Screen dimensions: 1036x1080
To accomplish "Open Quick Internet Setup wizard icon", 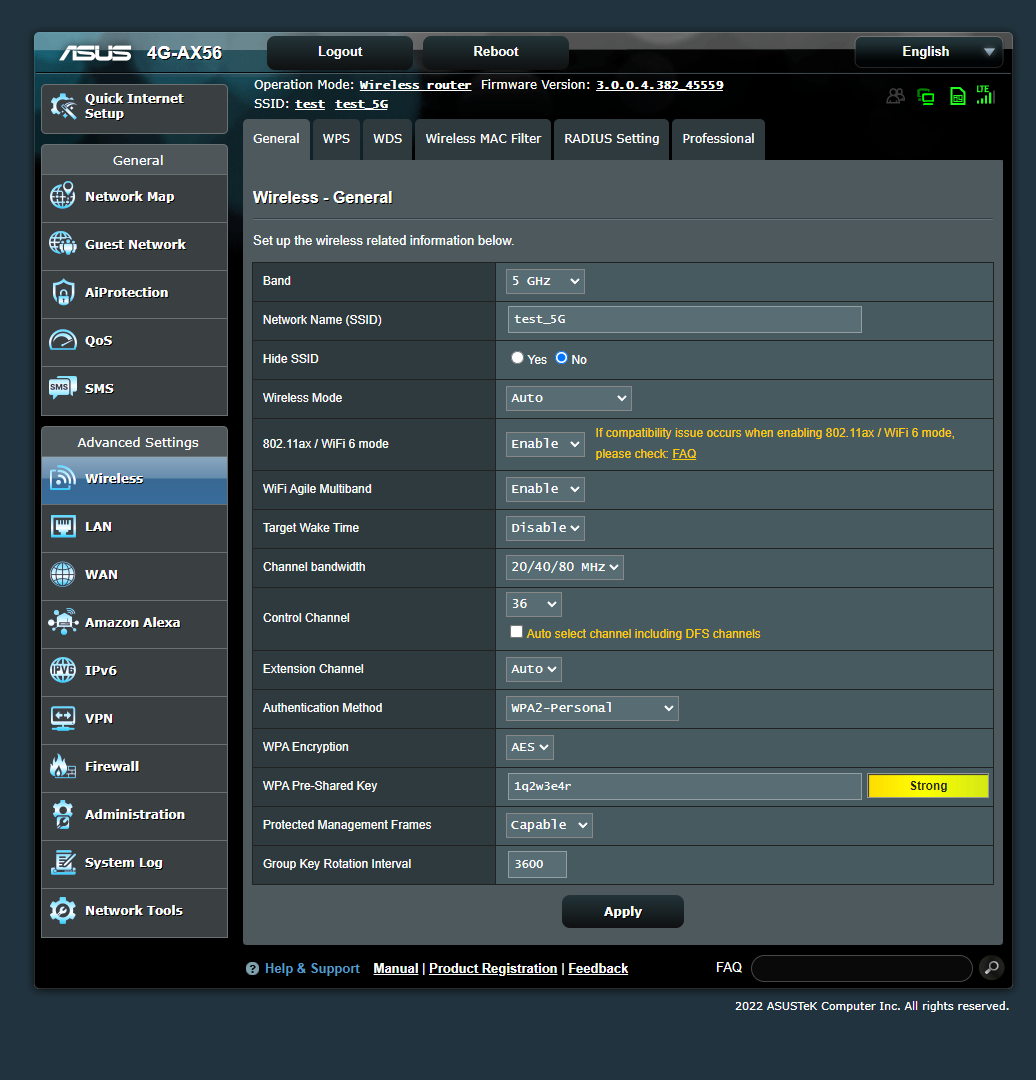I will tap(63, 106).
